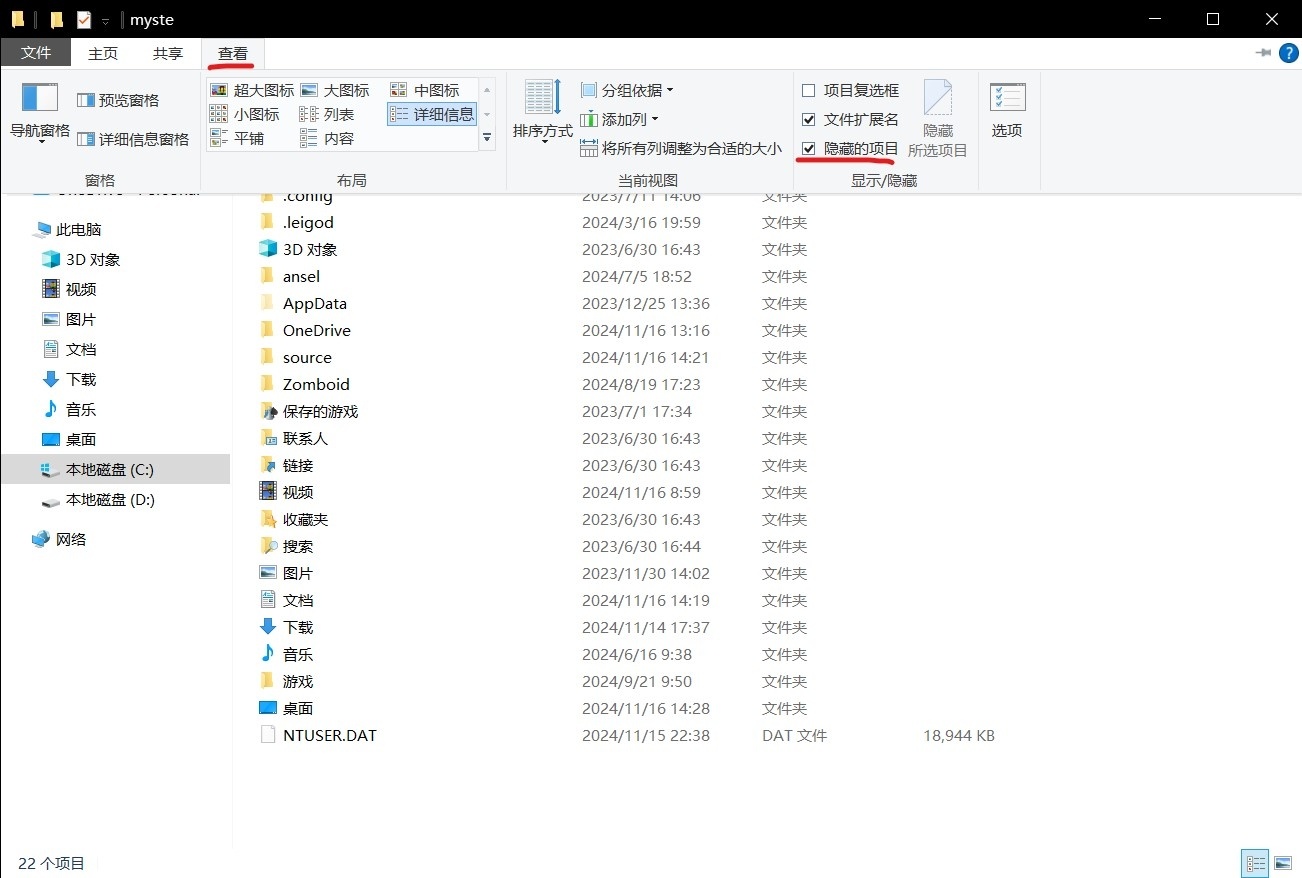Open the 选项 folder options
1302x878 pixels.
click(x=1007, y=110)
